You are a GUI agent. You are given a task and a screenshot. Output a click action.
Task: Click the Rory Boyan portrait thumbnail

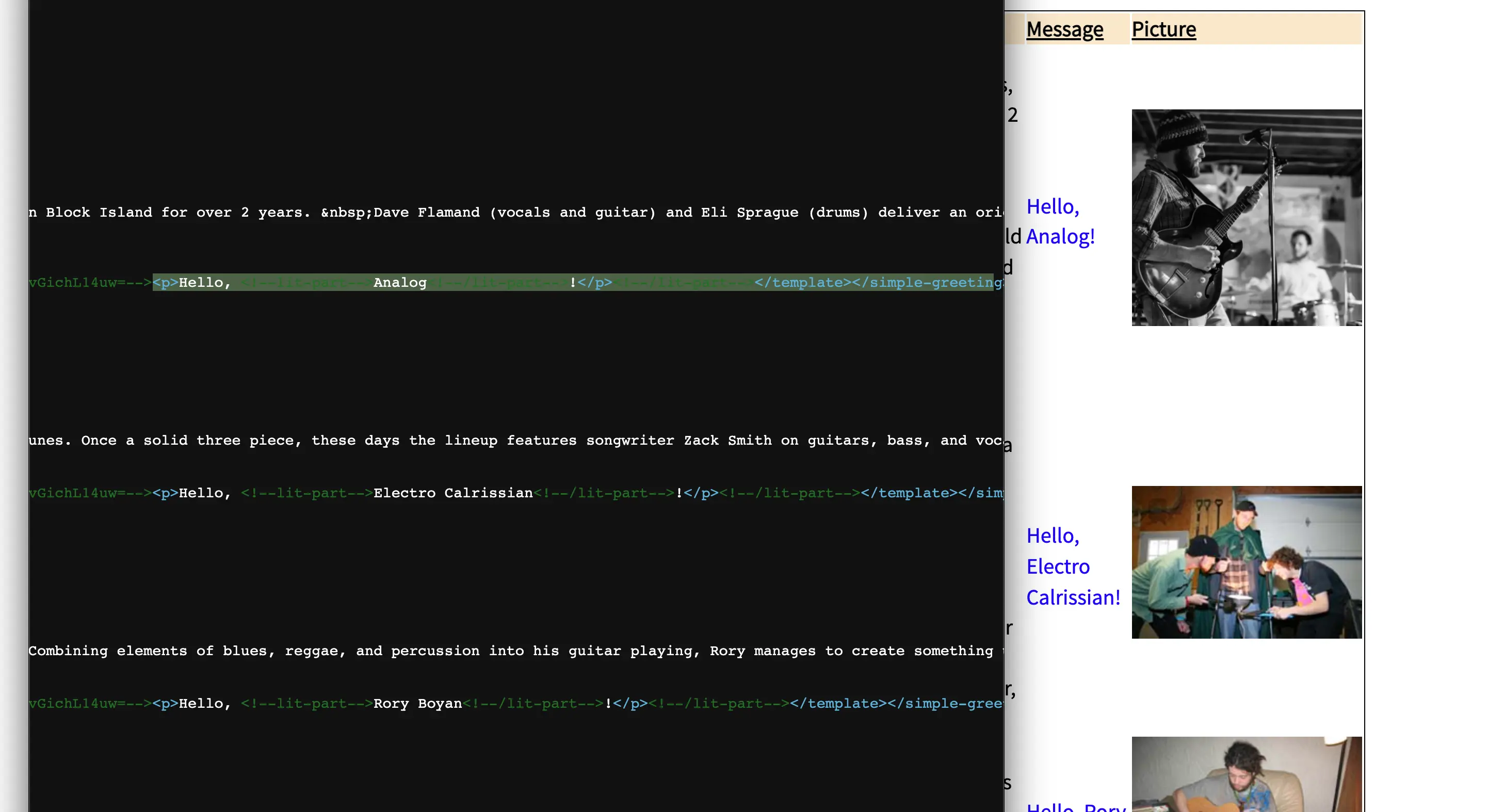(x=1247, y=775)
